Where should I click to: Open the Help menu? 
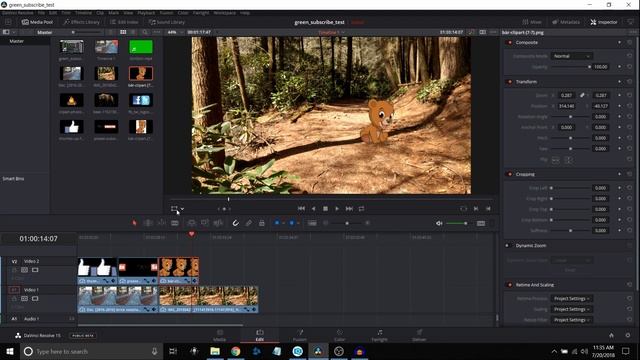245,13
